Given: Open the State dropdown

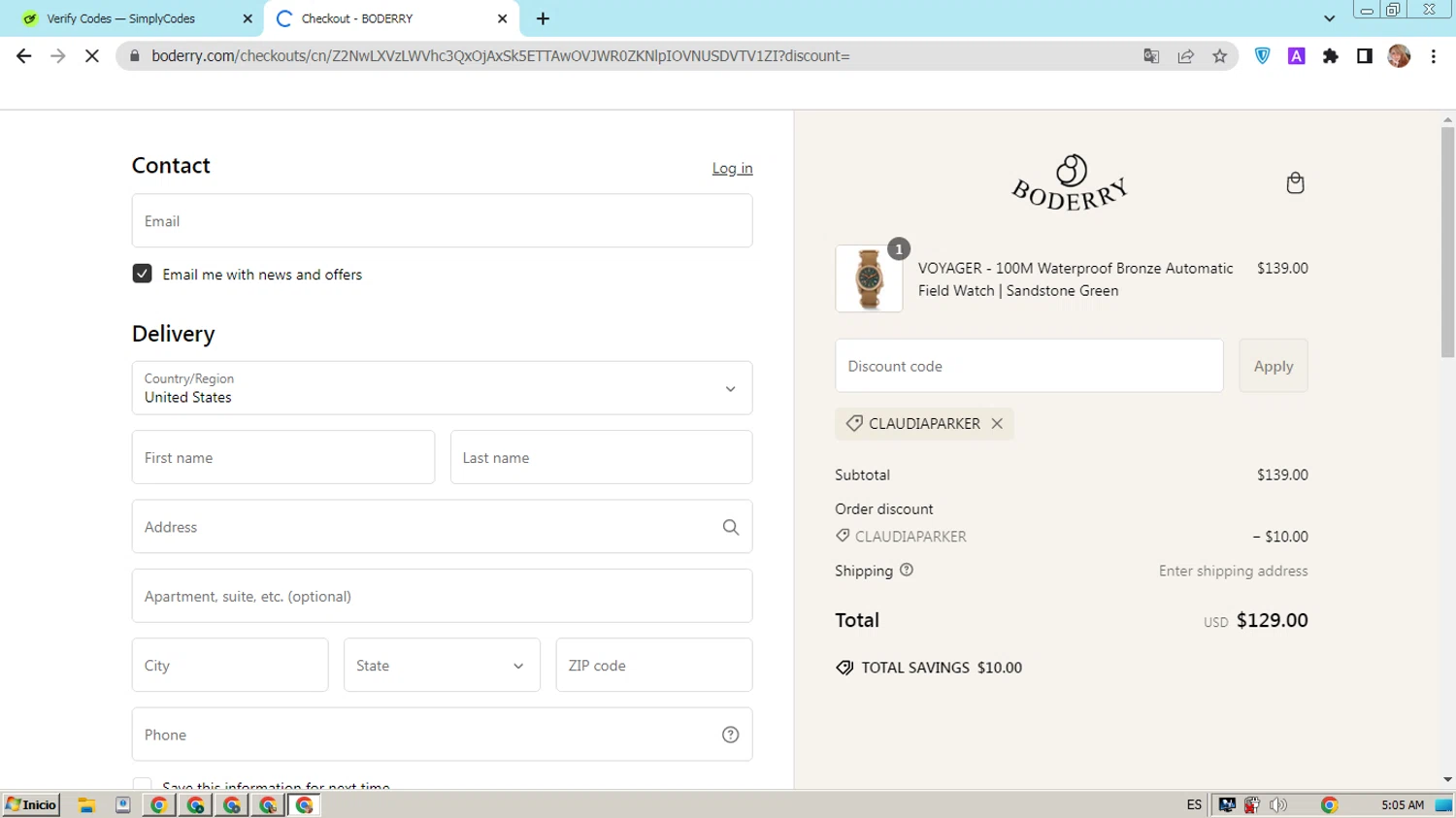Looking at the screenshot, I should [x=442, y=665].
